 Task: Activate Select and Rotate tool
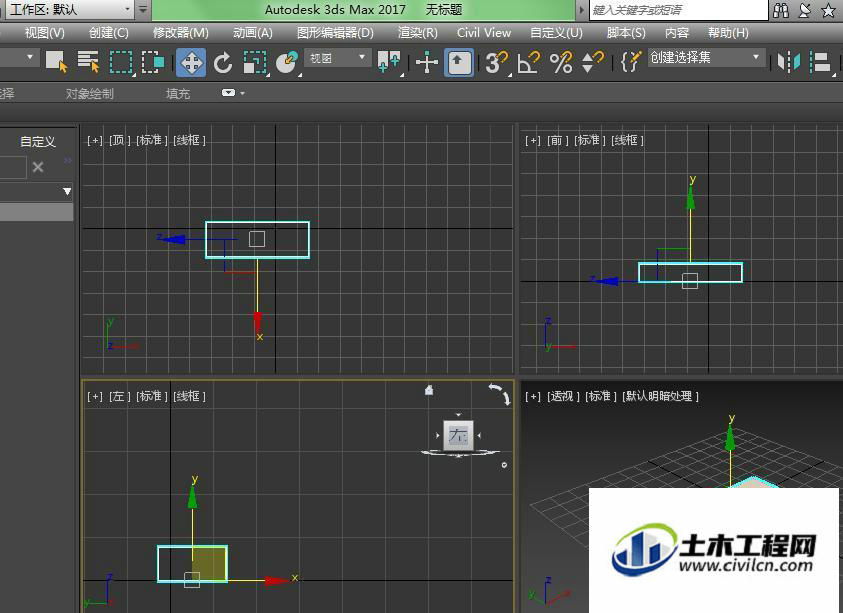[223, 62]
